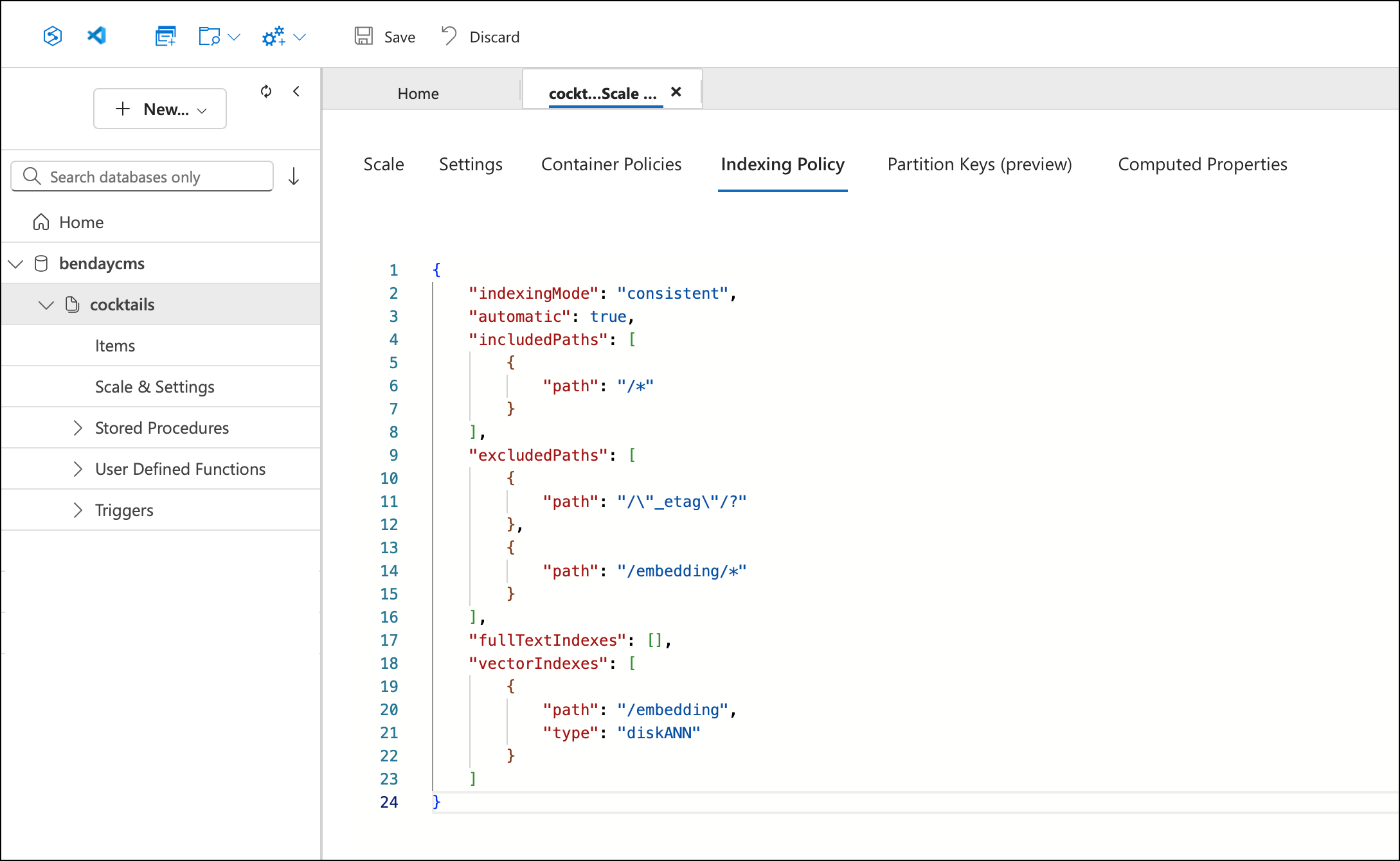This screenshot has width=1400, height=861.
Task: Switch to the Computed Properties tab
Action: (x=1201, y=164)
